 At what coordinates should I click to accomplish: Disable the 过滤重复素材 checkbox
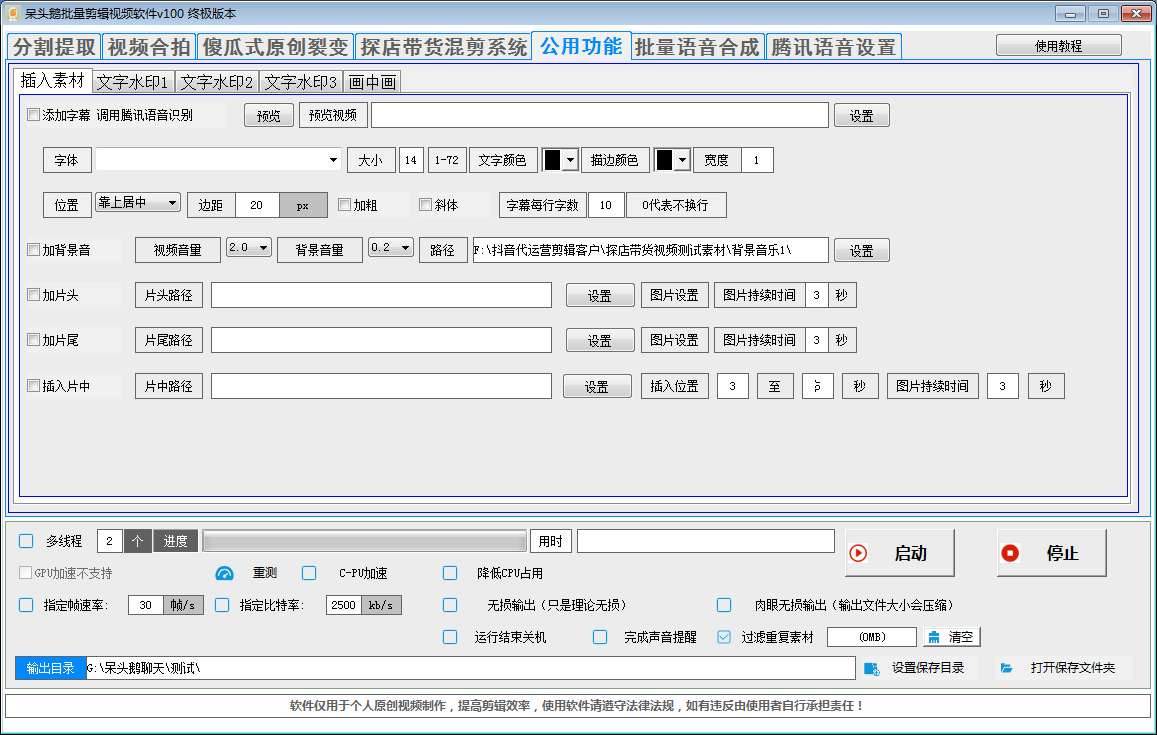(724, 637)
